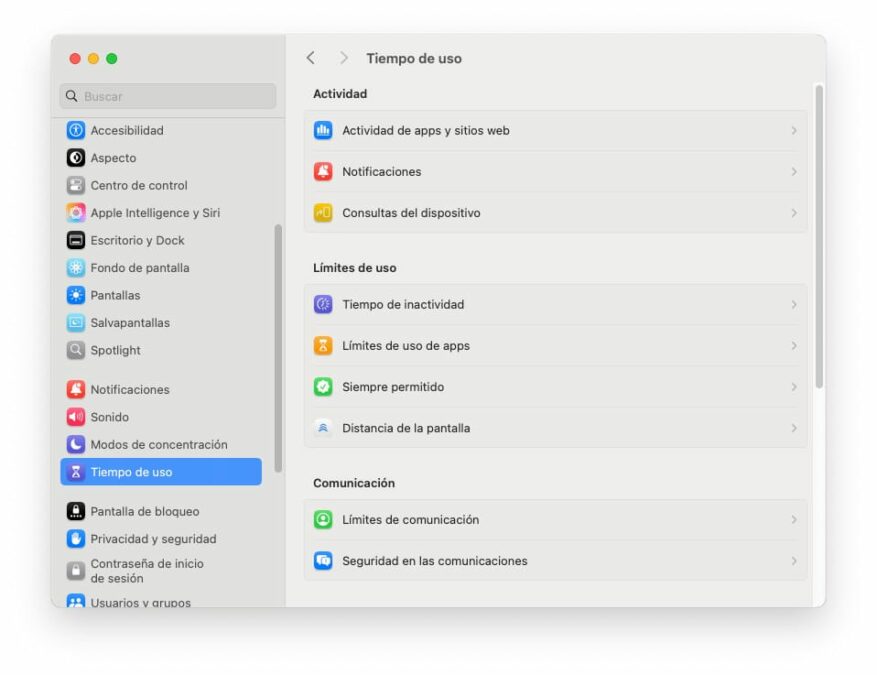This screenshot has height=675, width=877.
Task: Select Accesibilidad in the sidebar
Action: tap(161, 130)
